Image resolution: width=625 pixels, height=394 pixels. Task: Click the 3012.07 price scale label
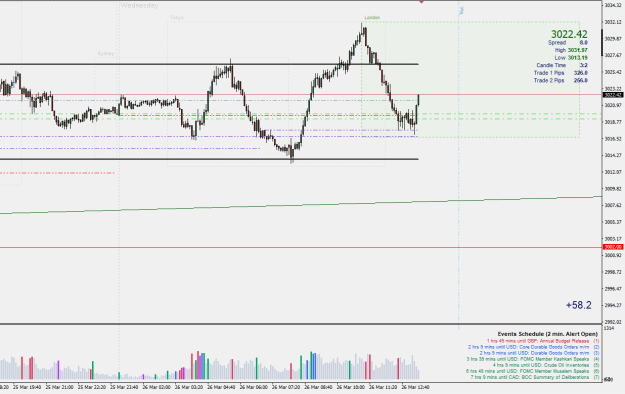tap(613, 172)
